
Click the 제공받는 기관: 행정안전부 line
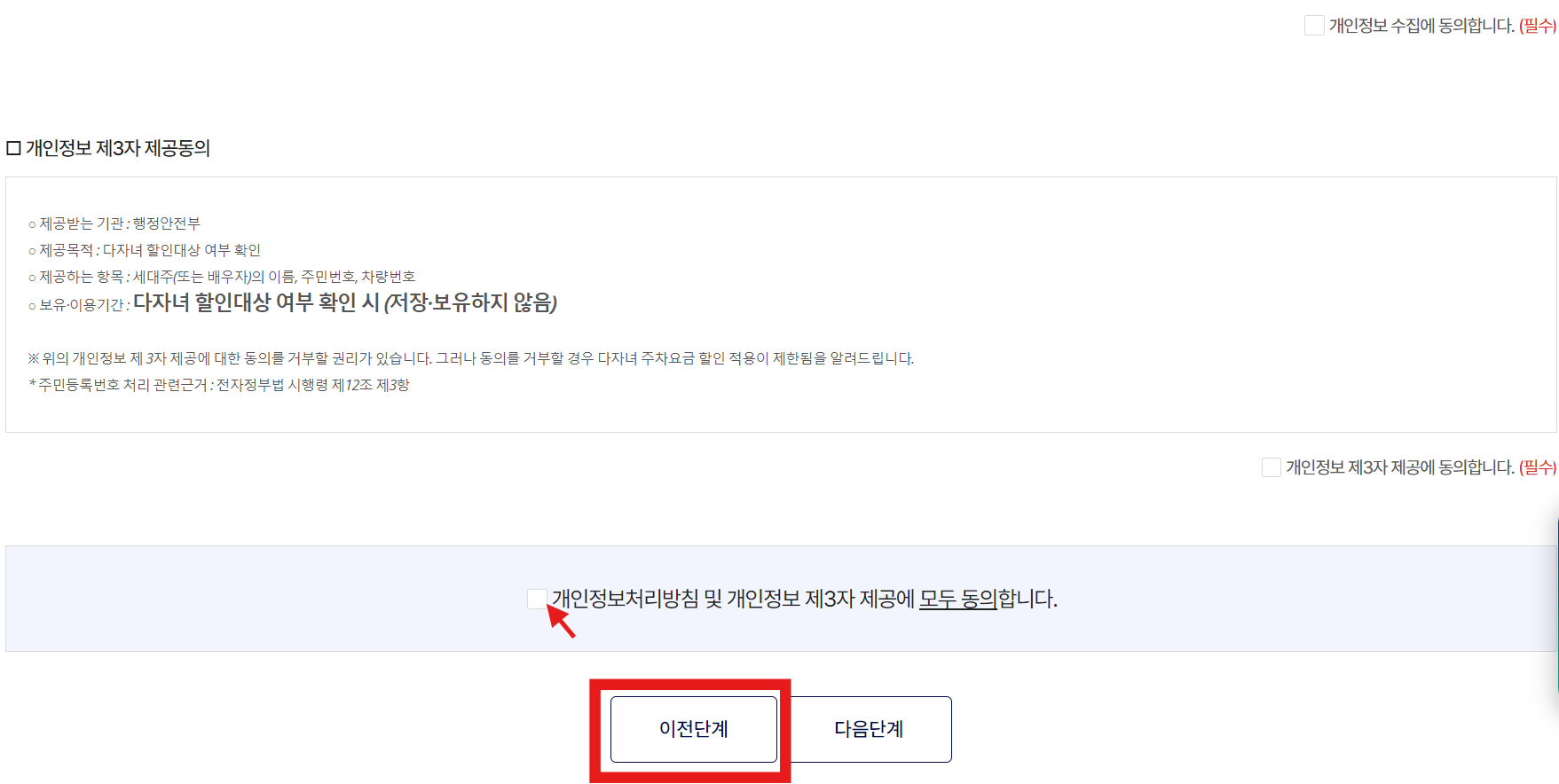(x=114, y=223)
